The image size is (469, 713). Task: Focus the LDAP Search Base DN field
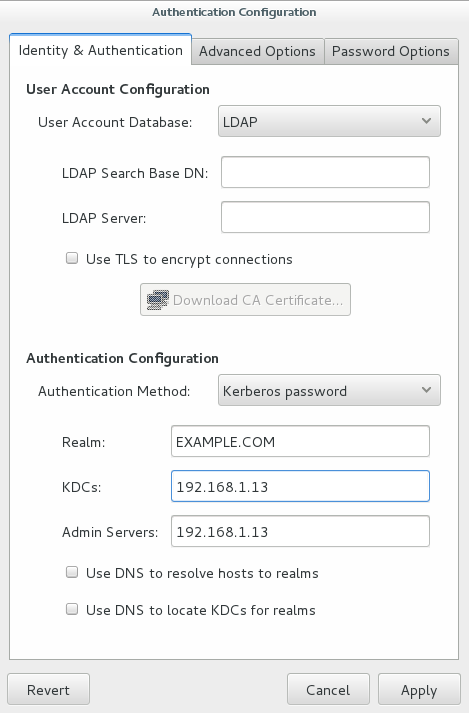(x=325, y=172)
